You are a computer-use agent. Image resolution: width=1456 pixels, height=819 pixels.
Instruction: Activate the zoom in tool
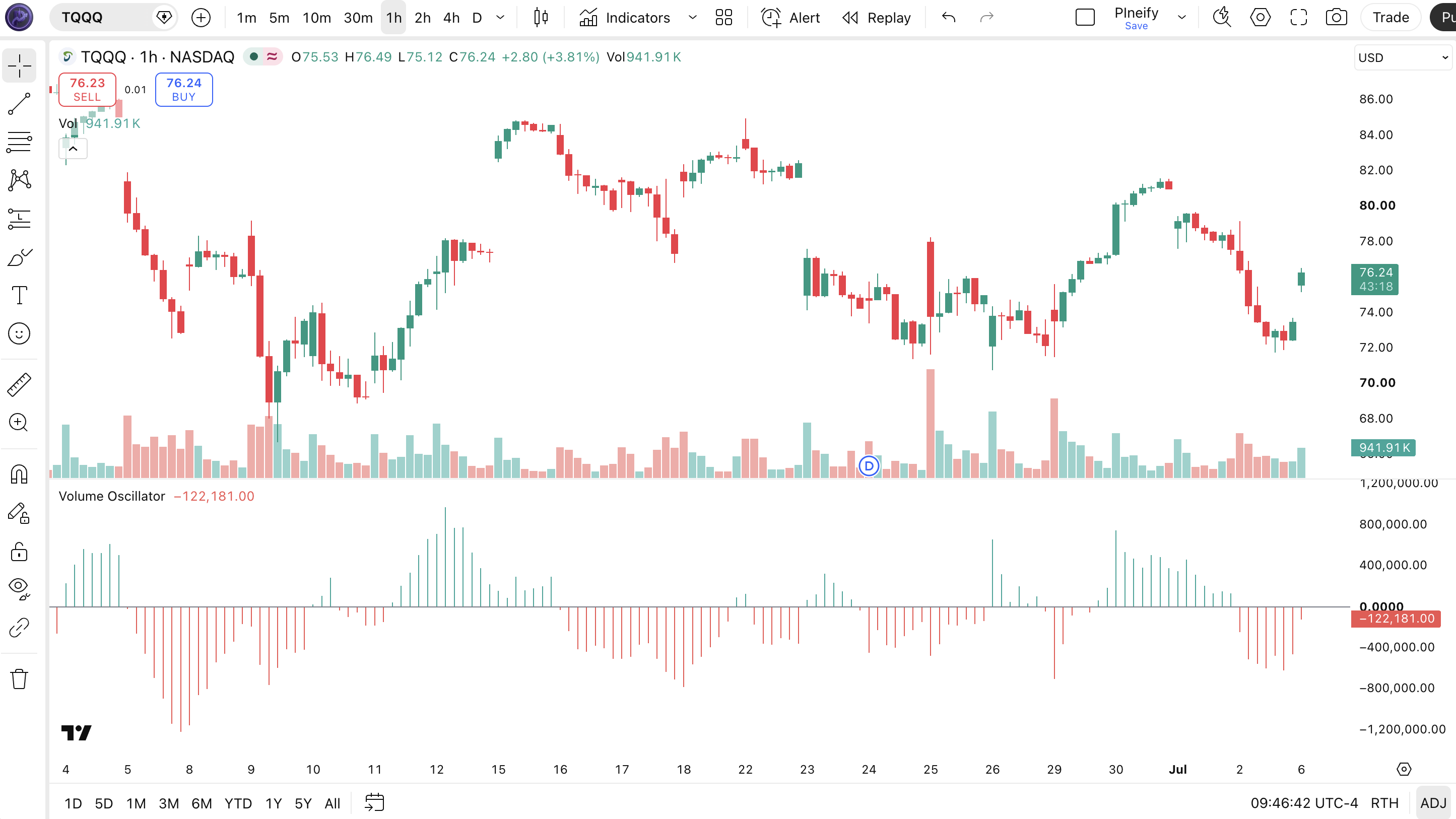coord(19,422)
